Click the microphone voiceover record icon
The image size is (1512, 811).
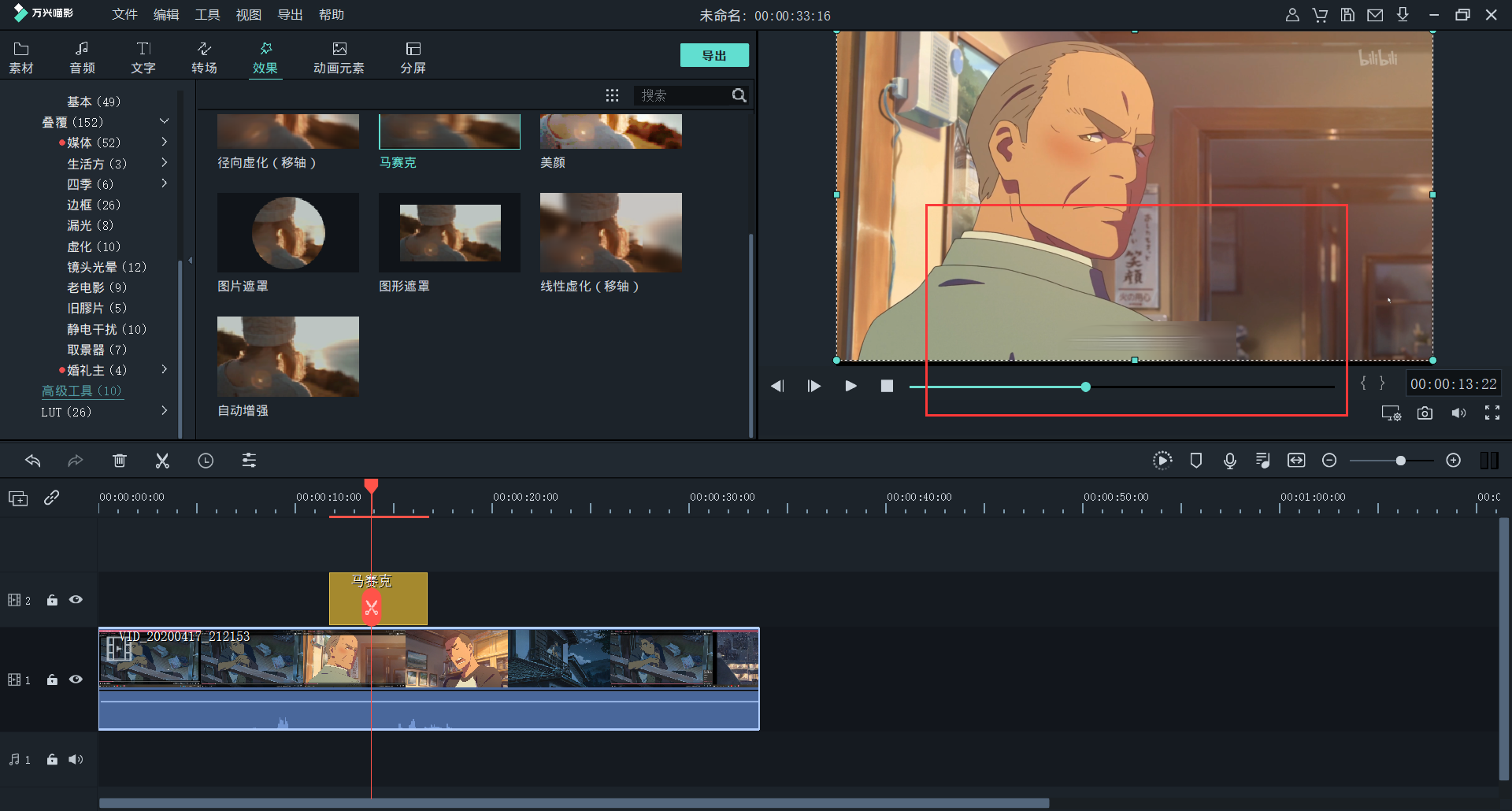pos(1229,461)
